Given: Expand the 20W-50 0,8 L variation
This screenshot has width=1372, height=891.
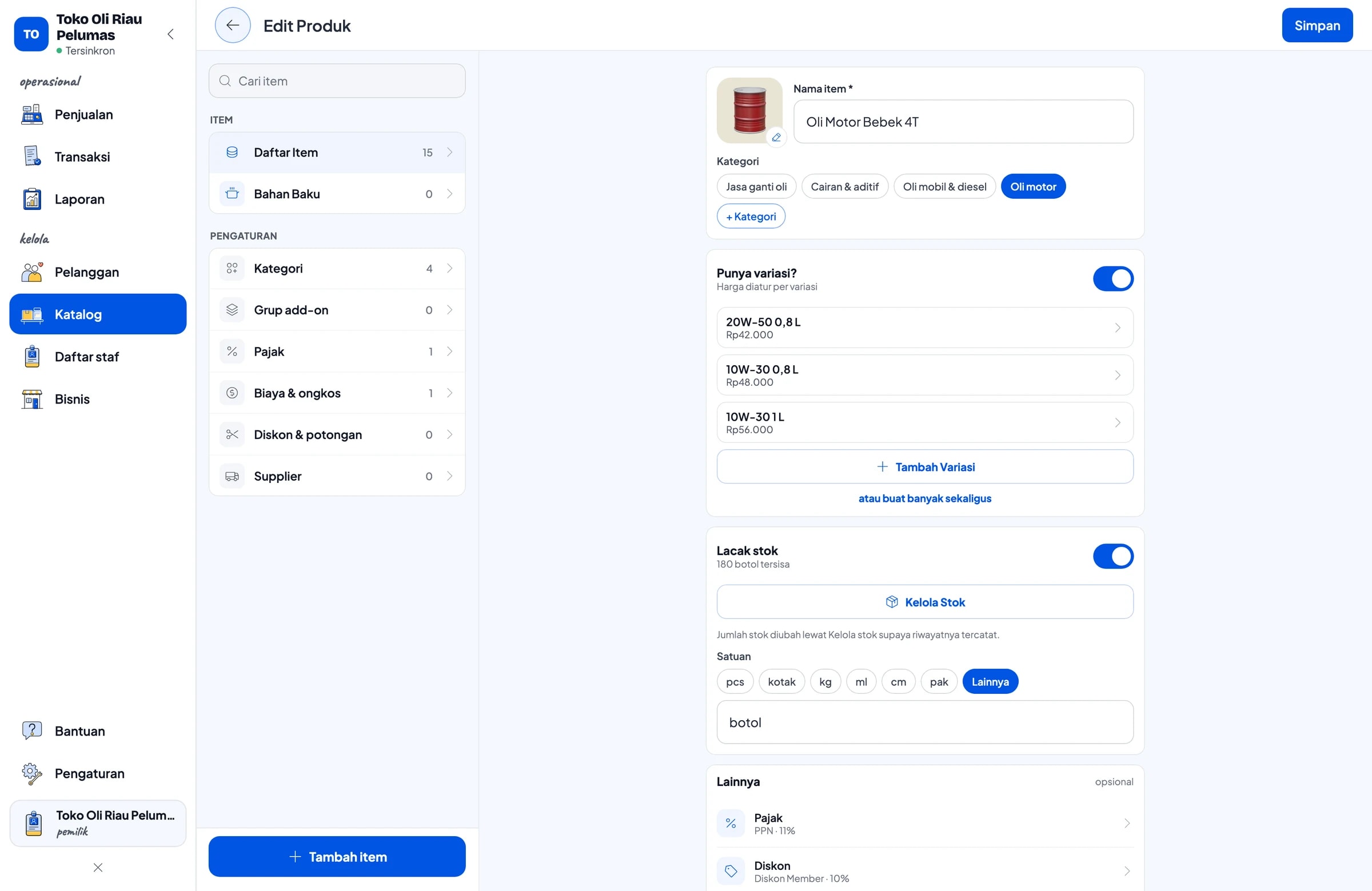Looking at the screenshot, I should click(x=924, y=328).
